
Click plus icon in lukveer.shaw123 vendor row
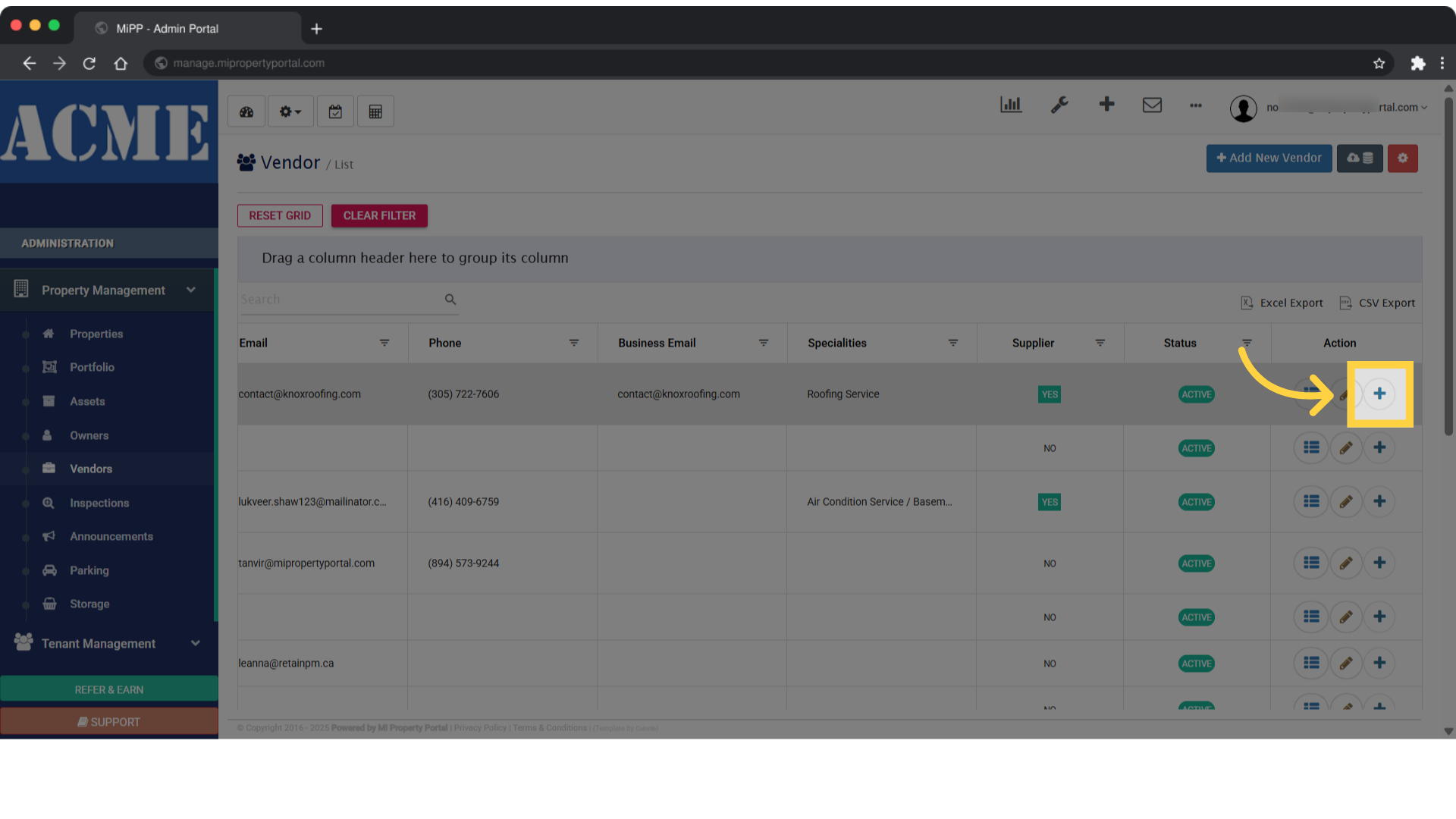pyautogui.click(x=1379, y=501)
